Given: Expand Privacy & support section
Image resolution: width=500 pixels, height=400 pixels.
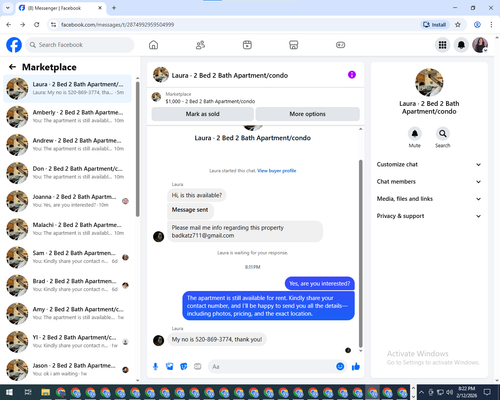Looking at the screenshot, I should coord(429,216).
